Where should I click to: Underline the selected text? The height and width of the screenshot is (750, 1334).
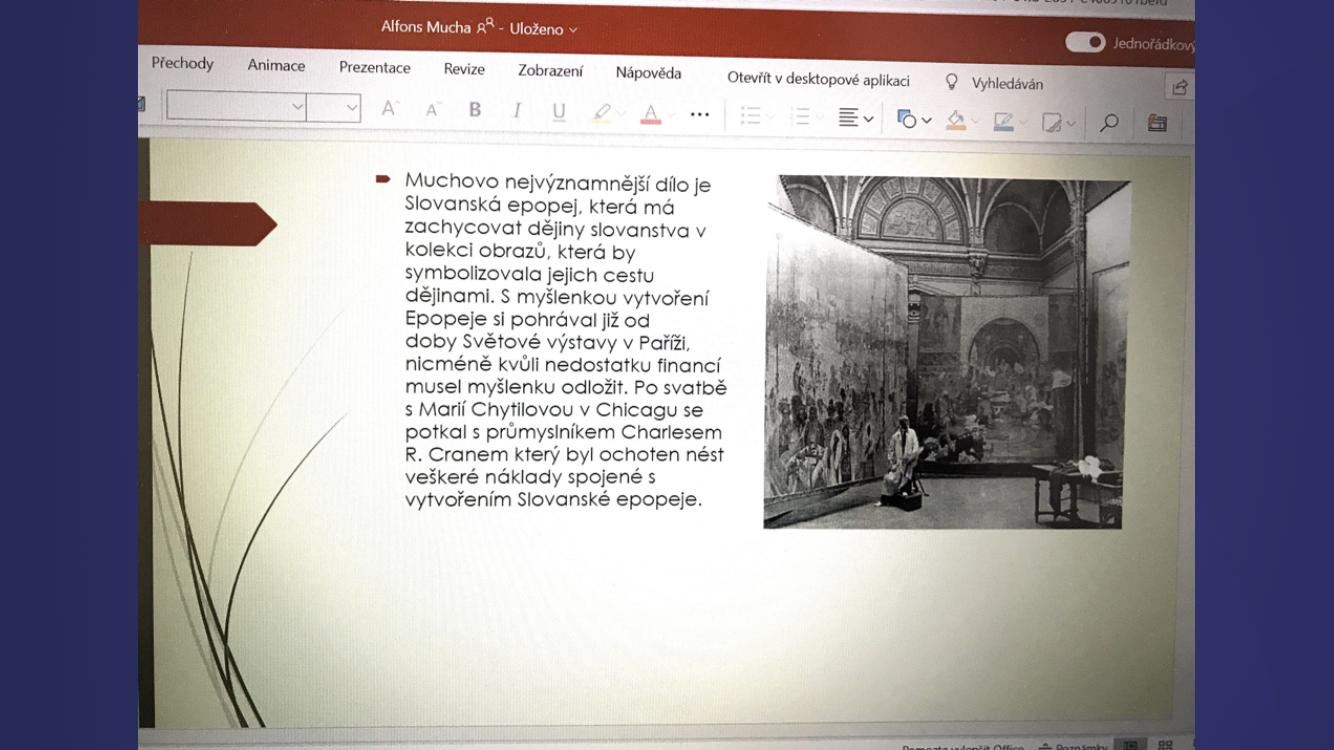point(559,112)
